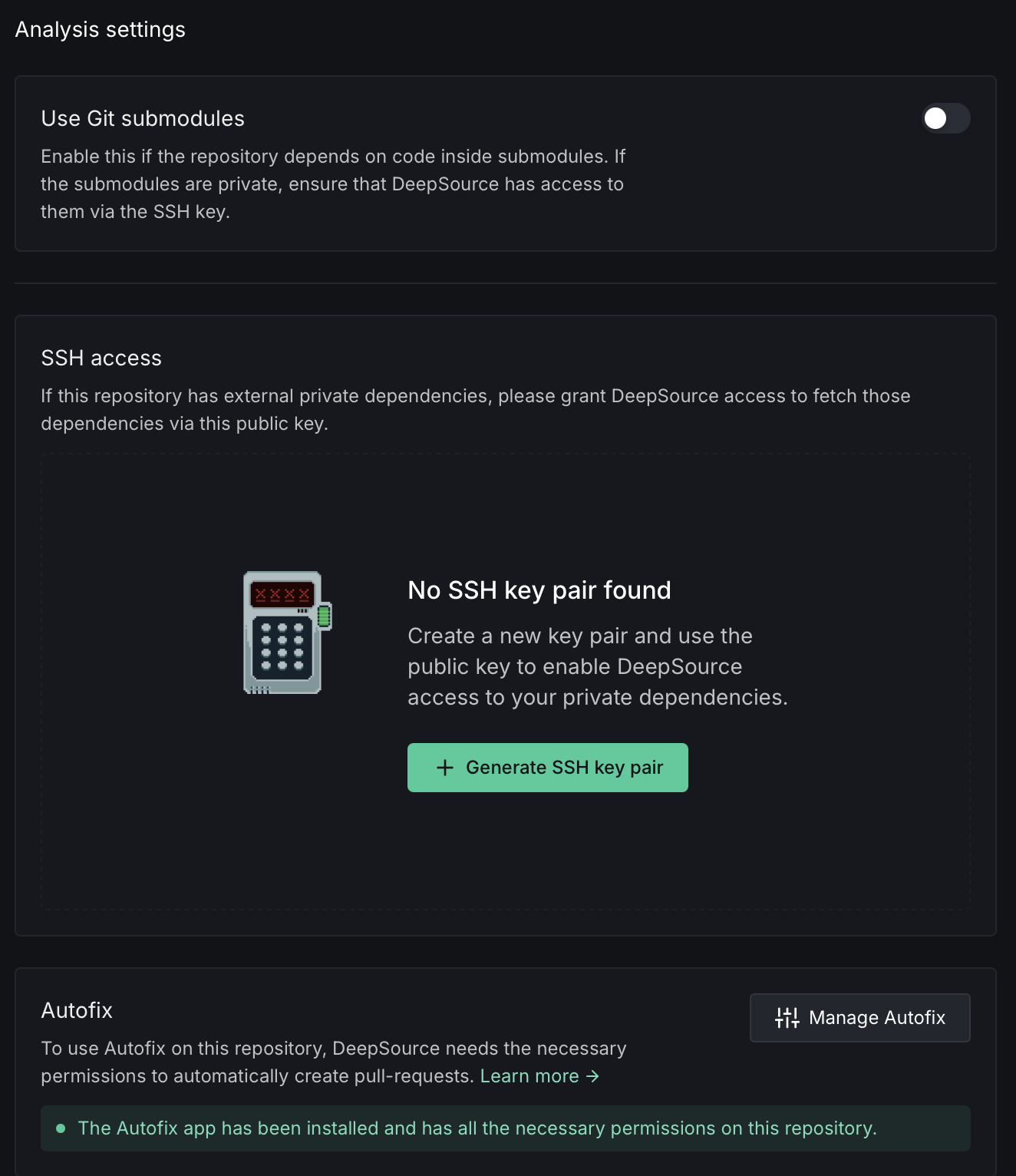Screen dimensions: 1016x1176
Task: Click the red XXXX display on the keypad
Action: [282, 594]
